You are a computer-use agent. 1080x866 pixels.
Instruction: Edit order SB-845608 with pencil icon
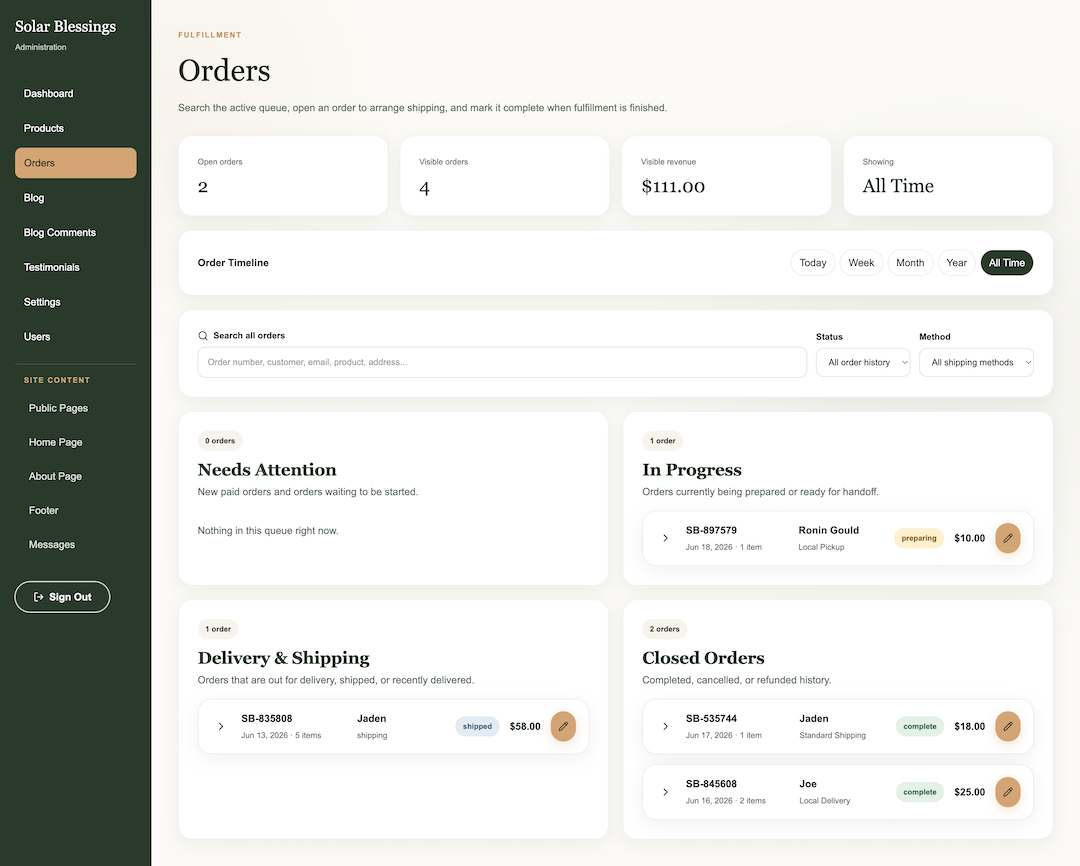(1007, 792)
